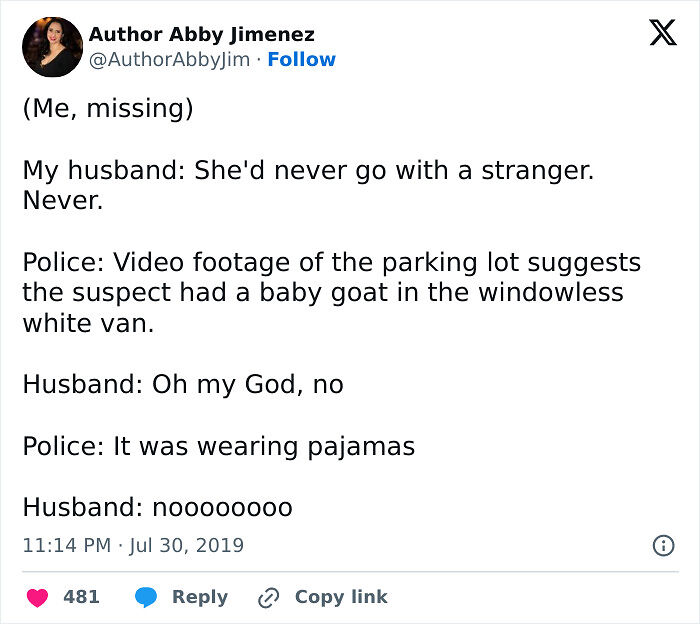Click the Author Abby Jimenez name

(201, 34)
